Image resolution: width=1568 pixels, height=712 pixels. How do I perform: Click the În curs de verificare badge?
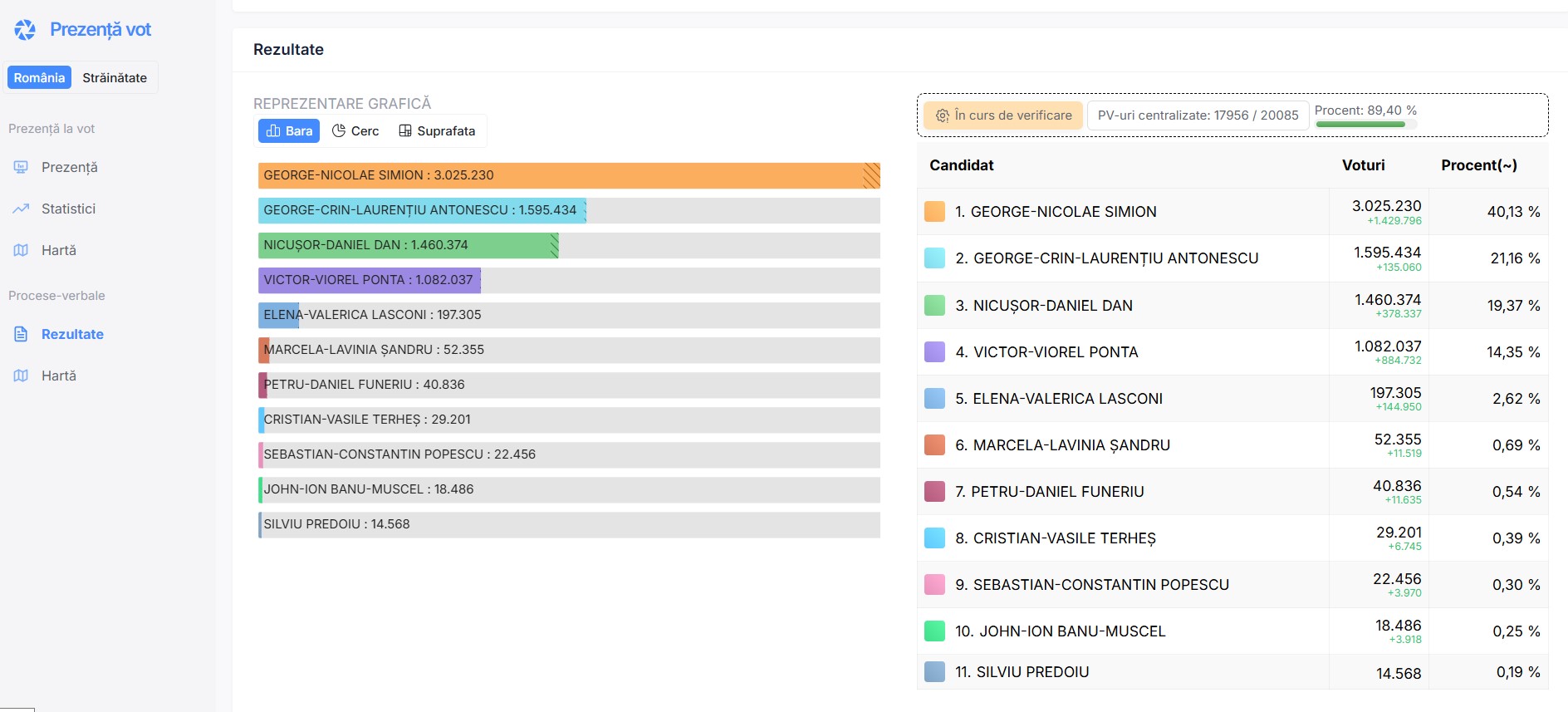tap(1003, 115)
